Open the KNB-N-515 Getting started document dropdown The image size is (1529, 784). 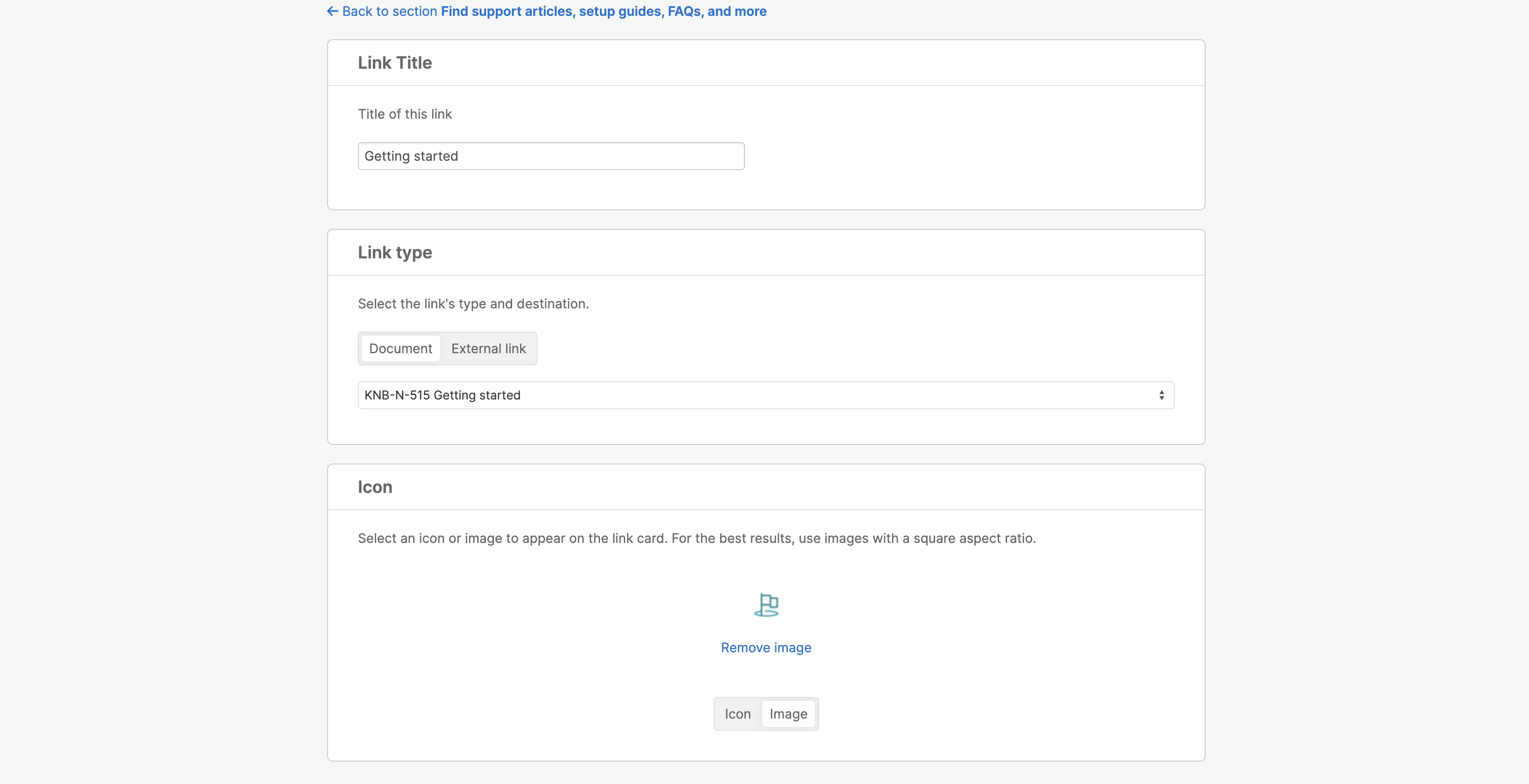pos(765,395)
